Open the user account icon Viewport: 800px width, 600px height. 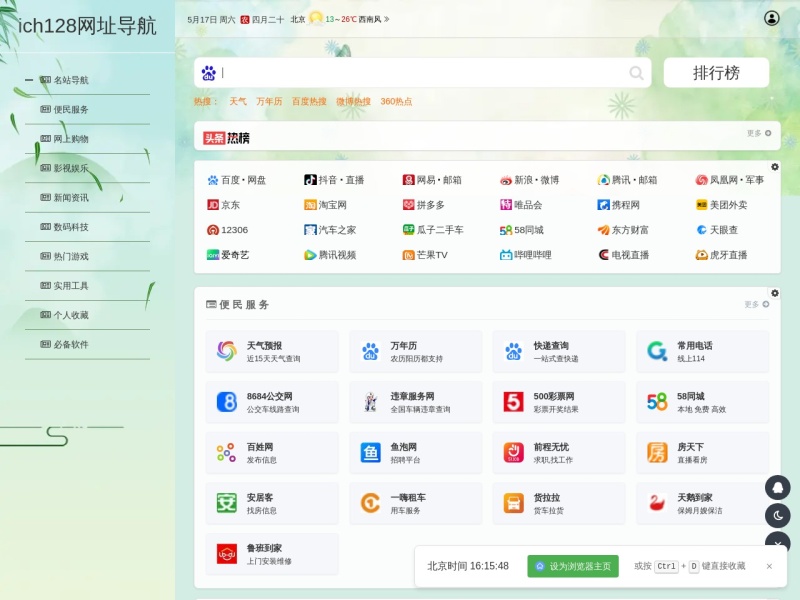[x=771, y=18]
